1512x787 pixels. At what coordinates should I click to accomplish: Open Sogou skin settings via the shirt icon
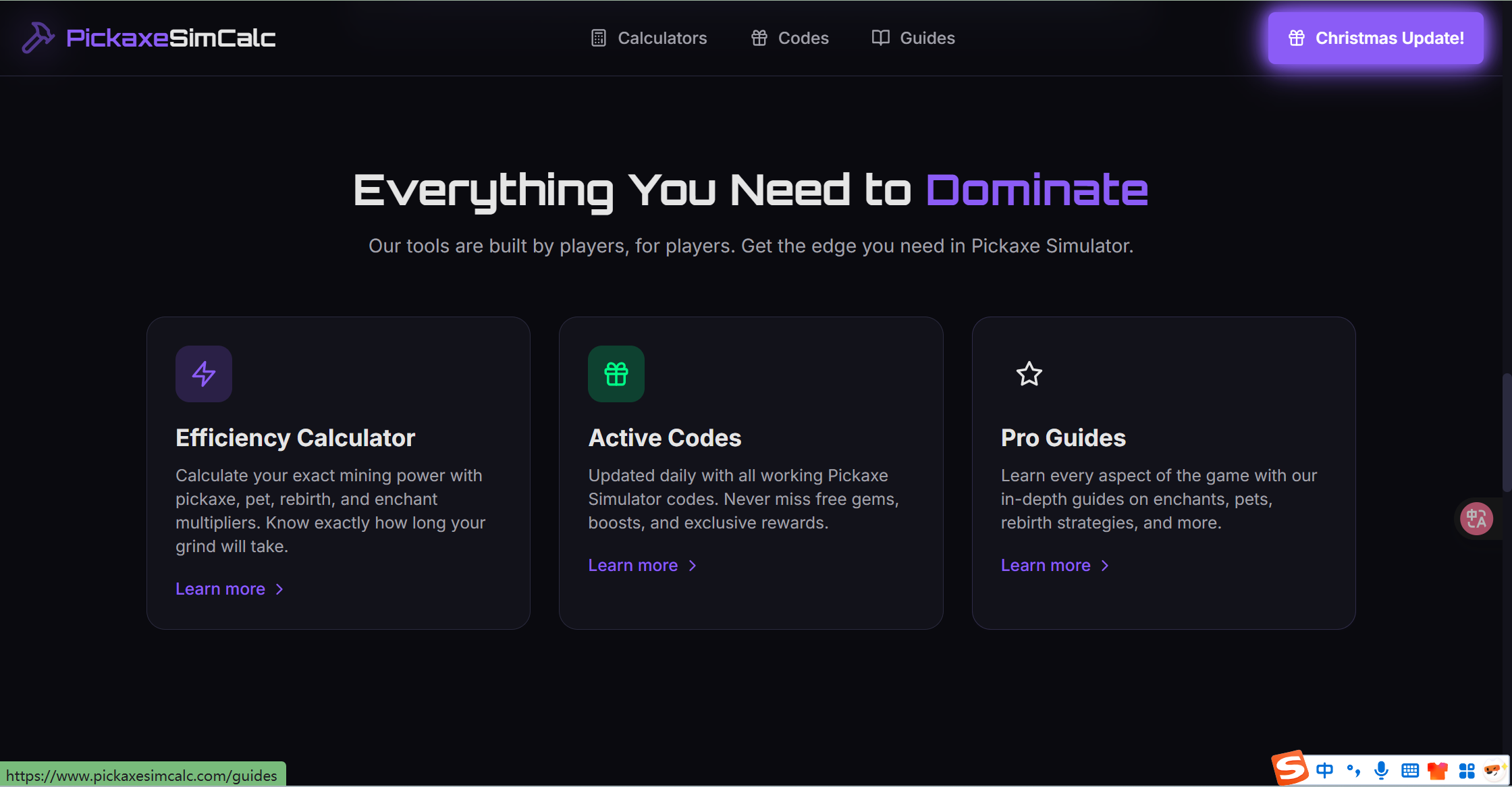[x=1438, y=770]
